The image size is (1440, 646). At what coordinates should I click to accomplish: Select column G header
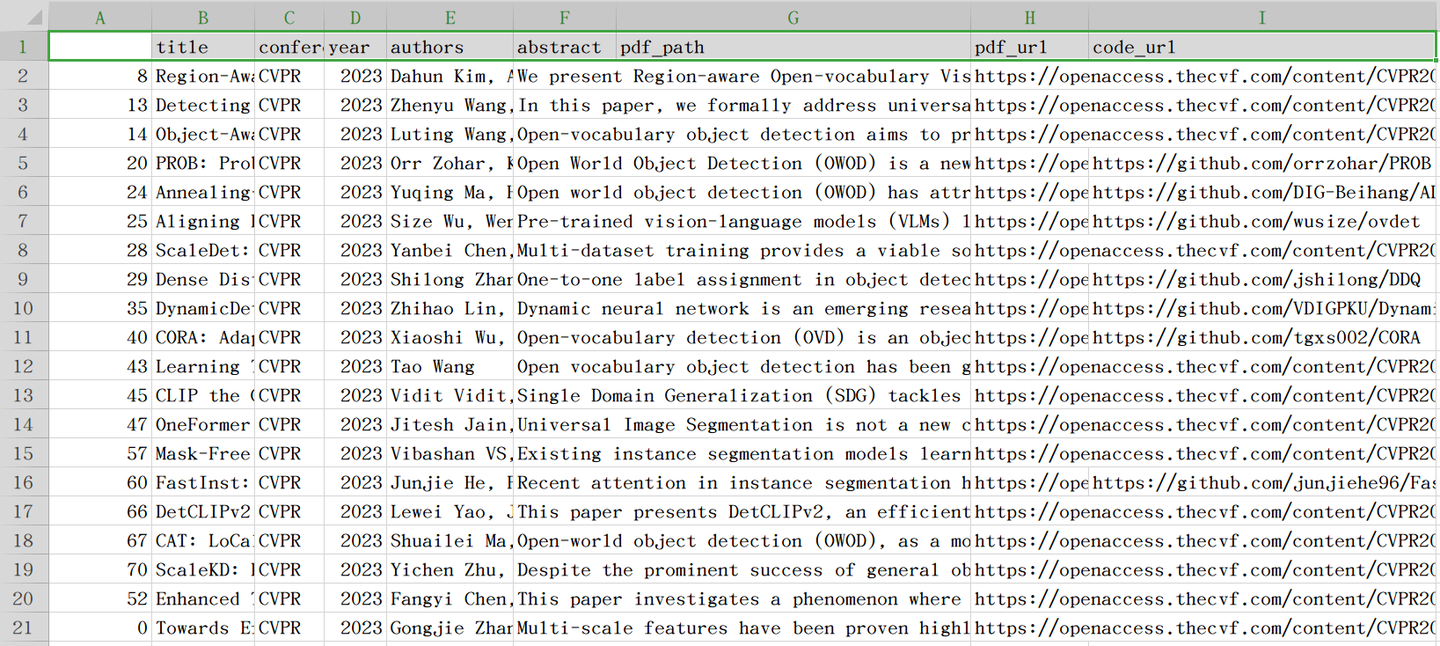pyautogui.click(x=793, y=17)
